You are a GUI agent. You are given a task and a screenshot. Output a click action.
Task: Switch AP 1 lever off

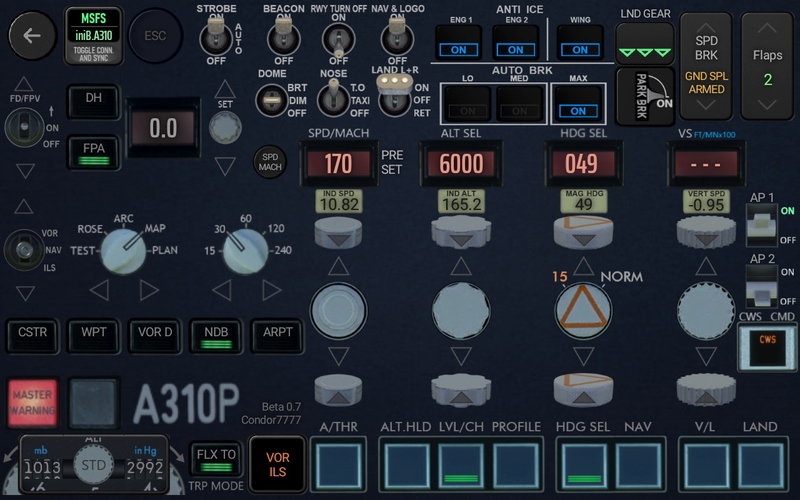pos(762,226)
